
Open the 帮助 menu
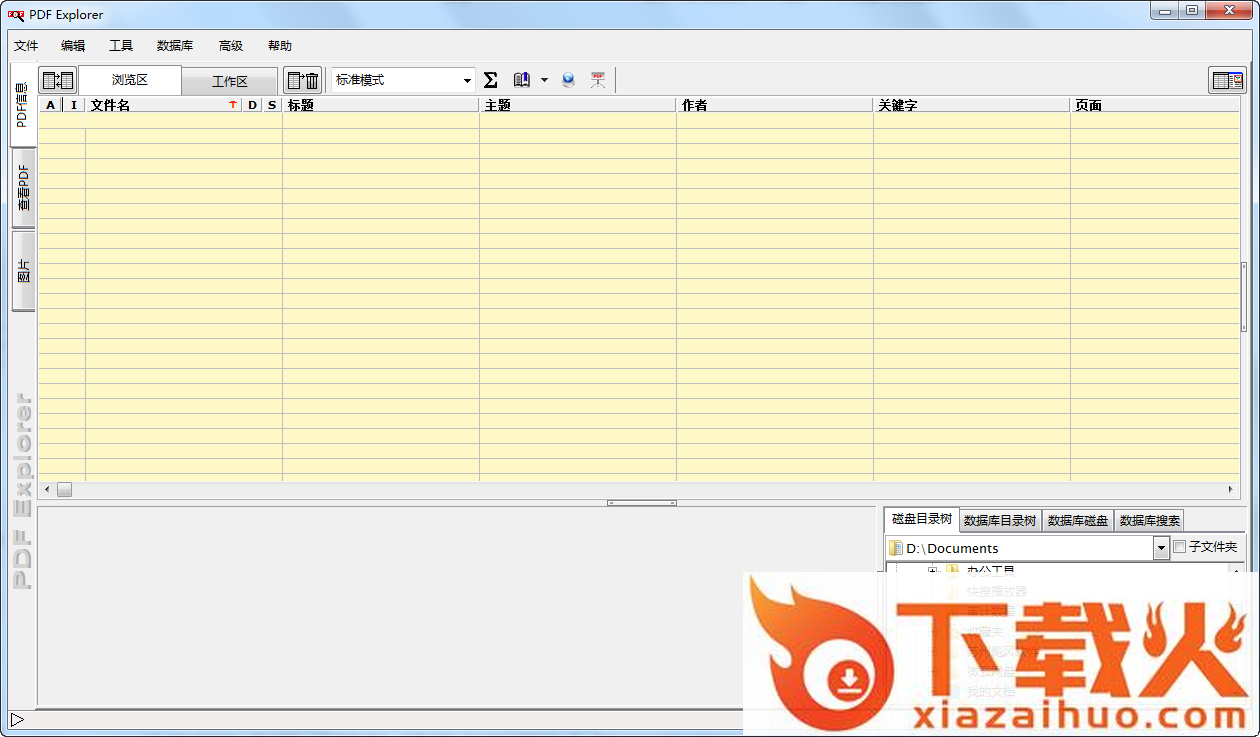tap(280, 46)
